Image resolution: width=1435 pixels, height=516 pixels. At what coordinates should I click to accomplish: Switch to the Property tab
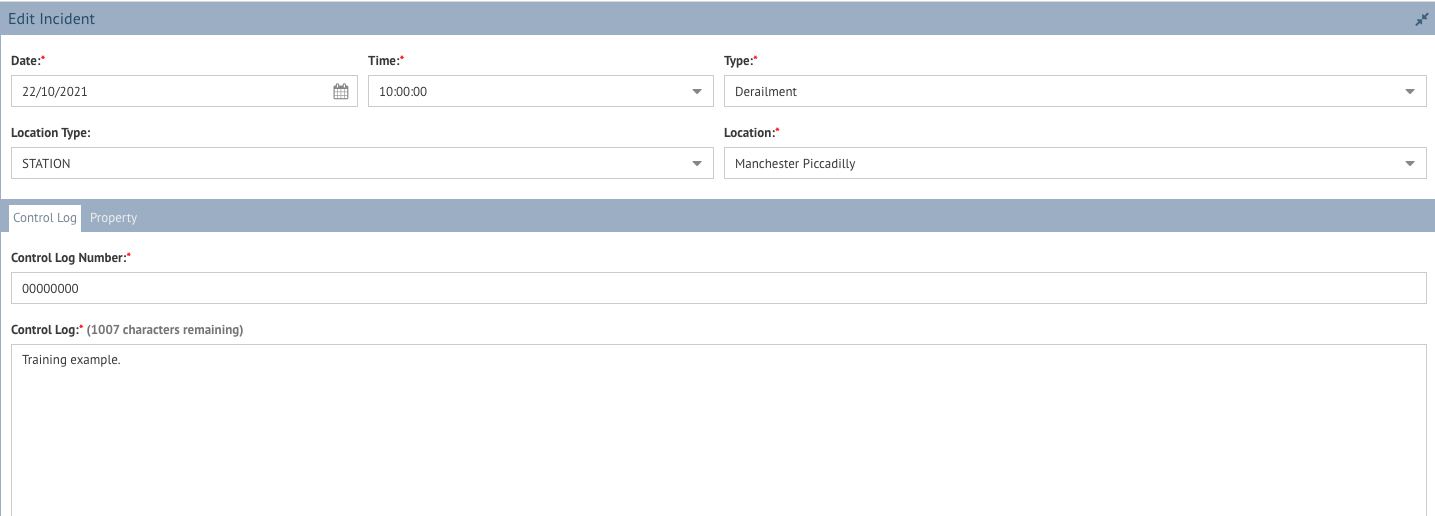coord(113,218)
